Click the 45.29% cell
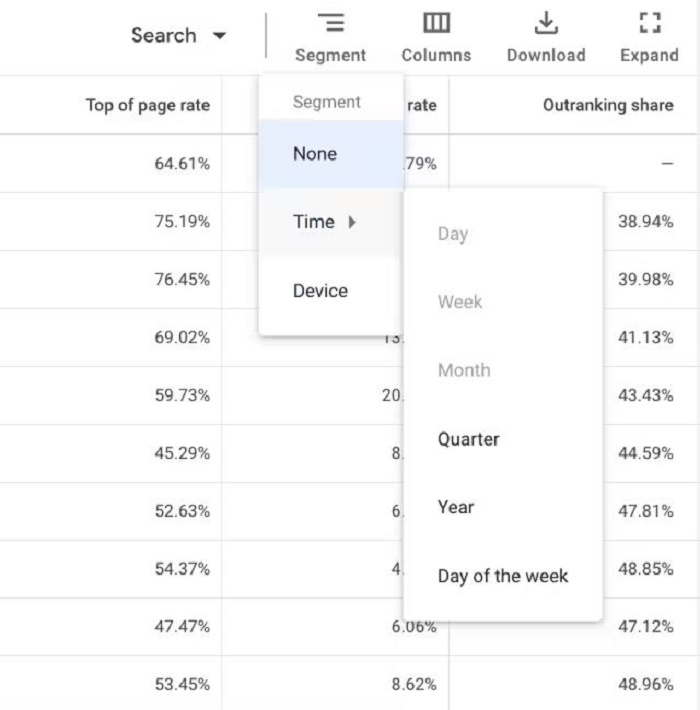Screen dimensions: 700x710 (182, 453)
